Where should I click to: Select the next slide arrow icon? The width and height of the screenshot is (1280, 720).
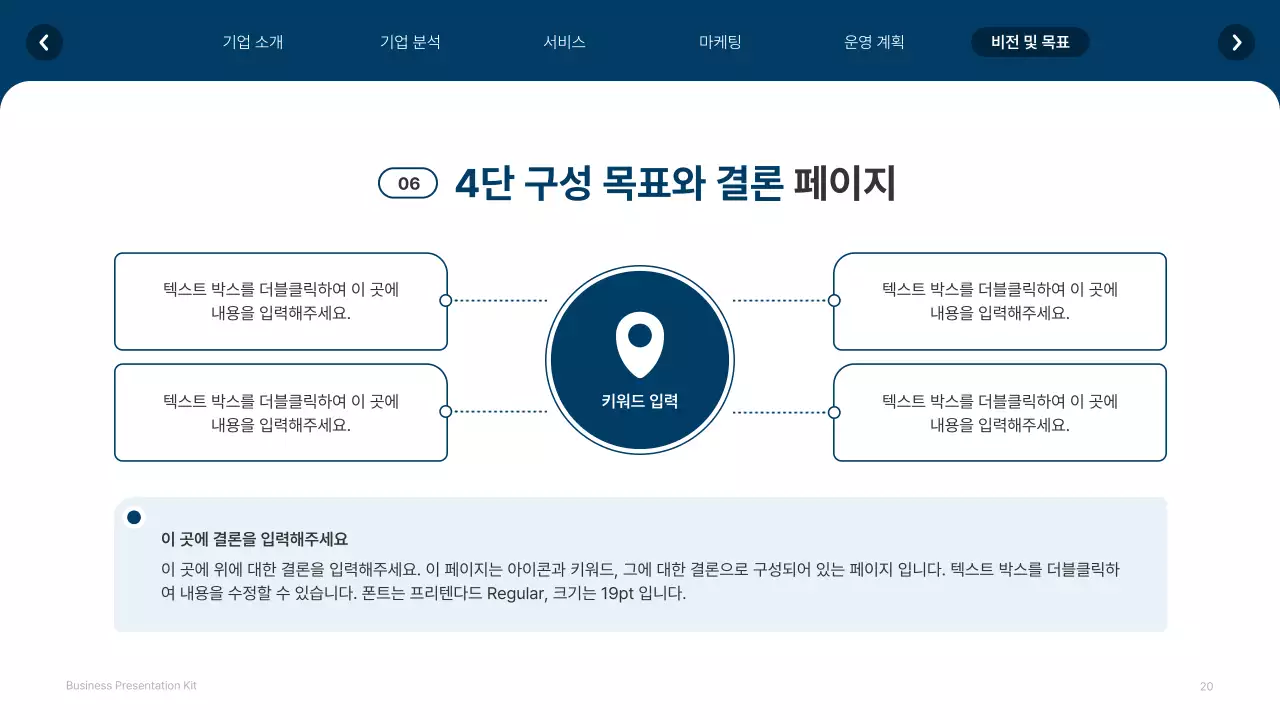(x=1236, y=42)
